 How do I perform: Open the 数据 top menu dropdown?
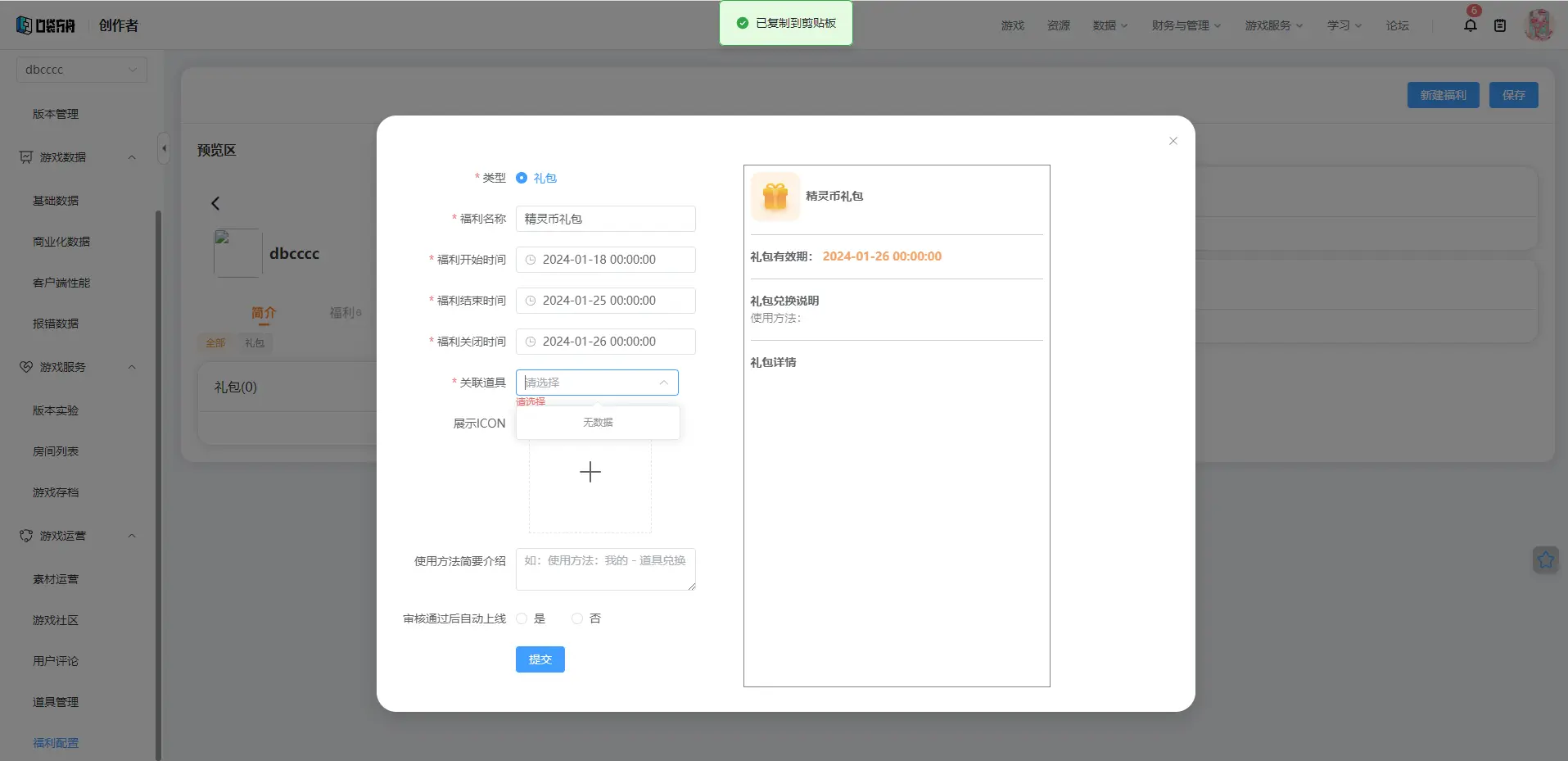coord(1110,25)
